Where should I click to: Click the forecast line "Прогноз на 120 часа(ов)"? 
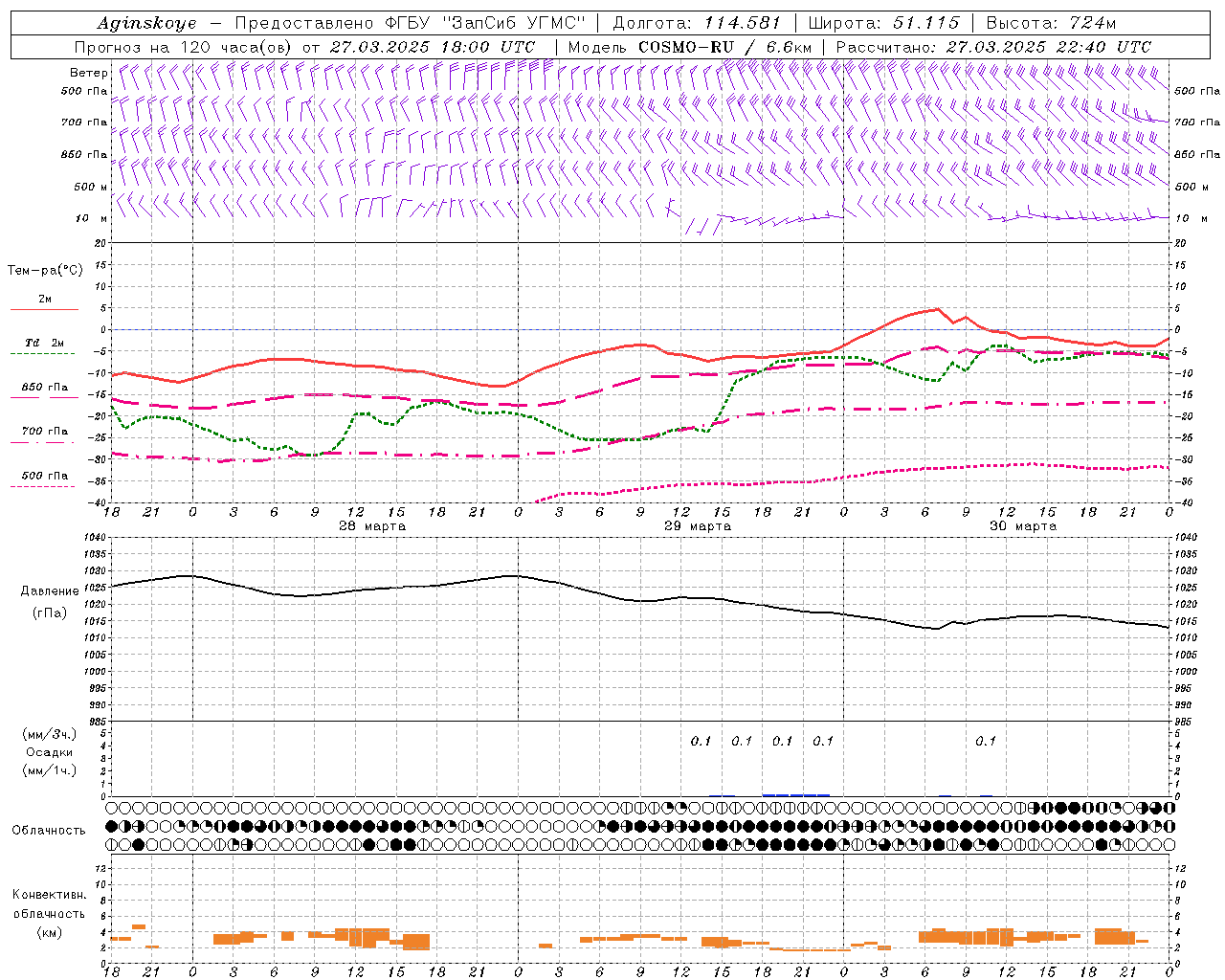[x=184, y=47]
